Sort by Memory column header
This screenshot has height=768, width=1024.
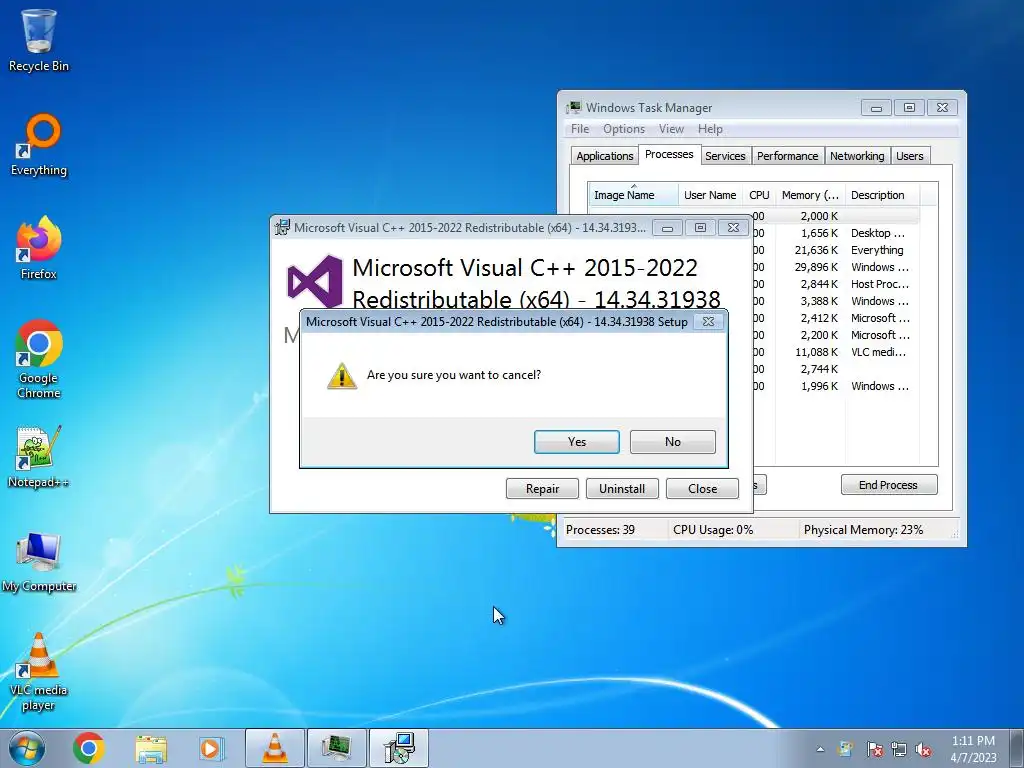click(x=810, y=195)
